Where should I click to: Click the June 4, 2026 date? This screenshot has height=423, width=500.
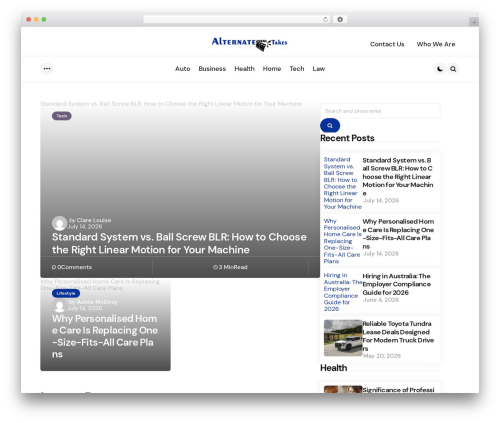(381, 300)
